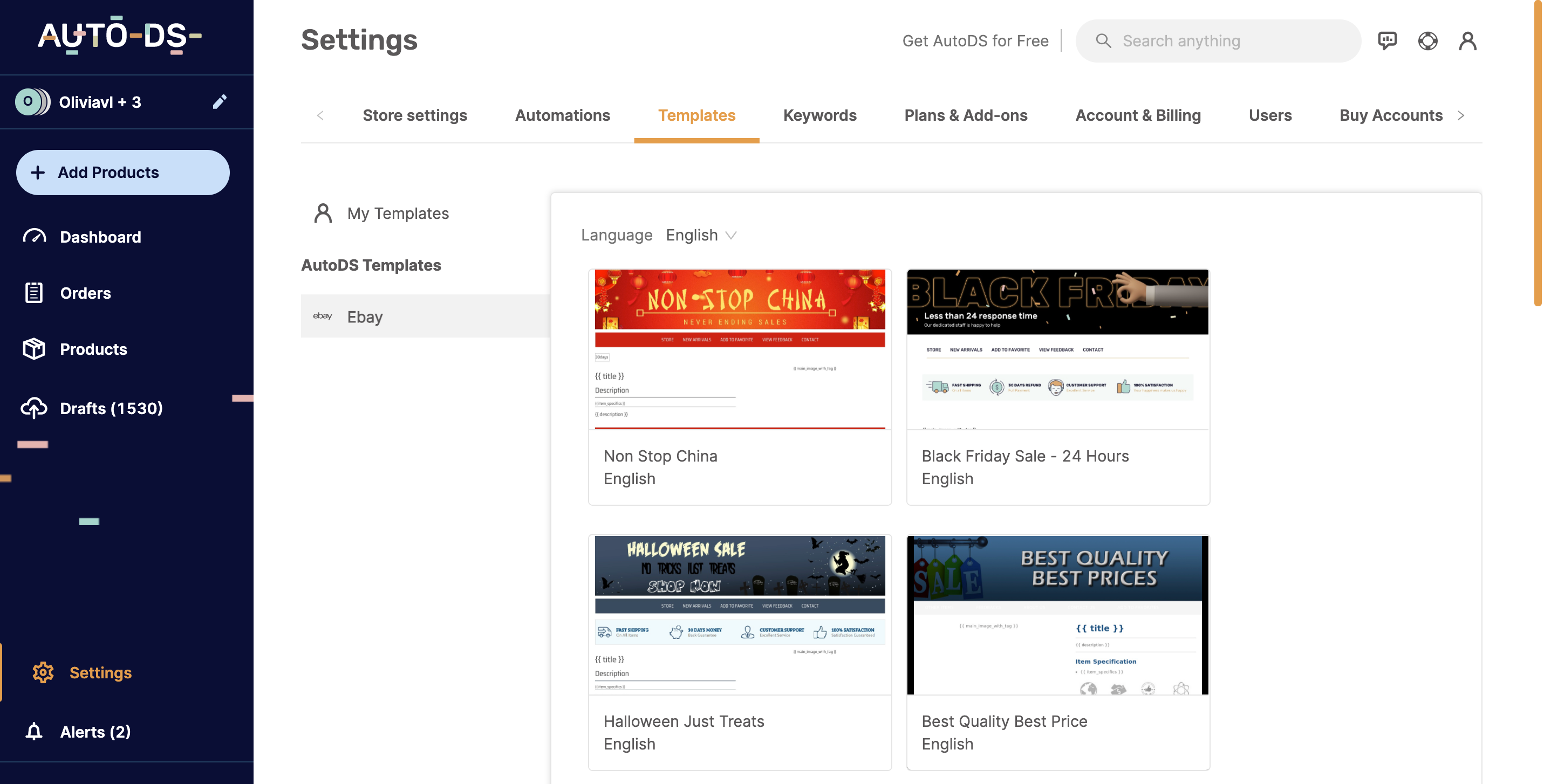Click the 'Non Stop China' title text

(x=660, y=456)
